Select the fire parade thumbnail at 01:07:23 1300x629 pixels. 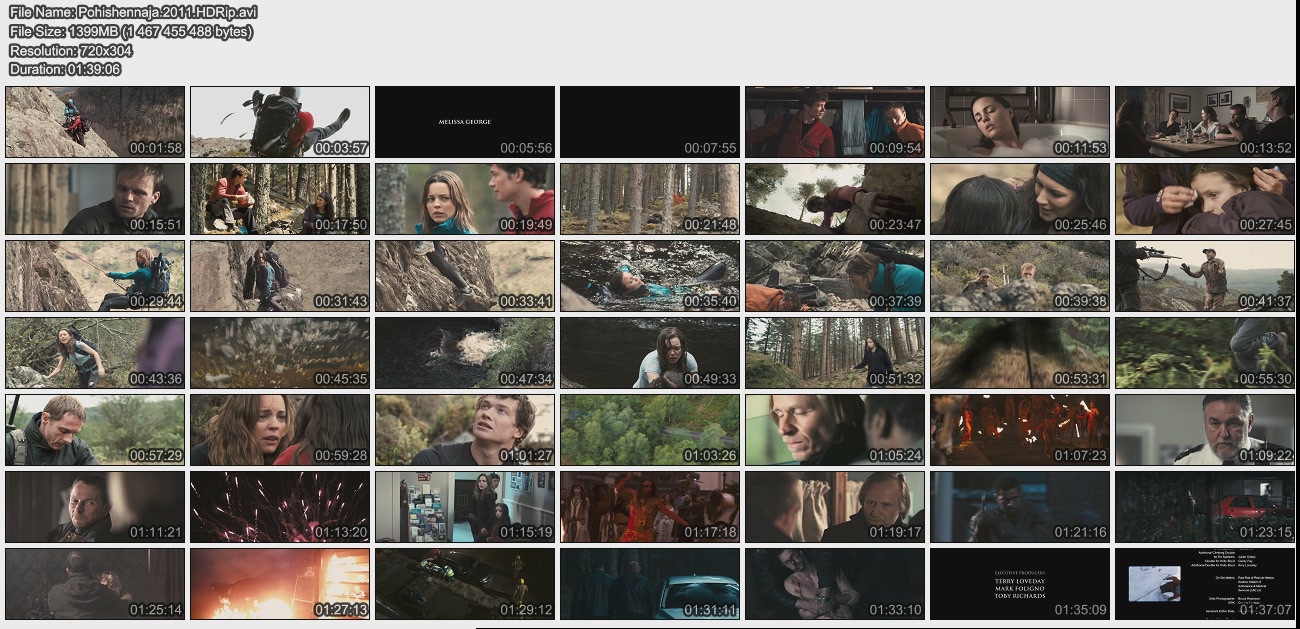coord(1020,430)
